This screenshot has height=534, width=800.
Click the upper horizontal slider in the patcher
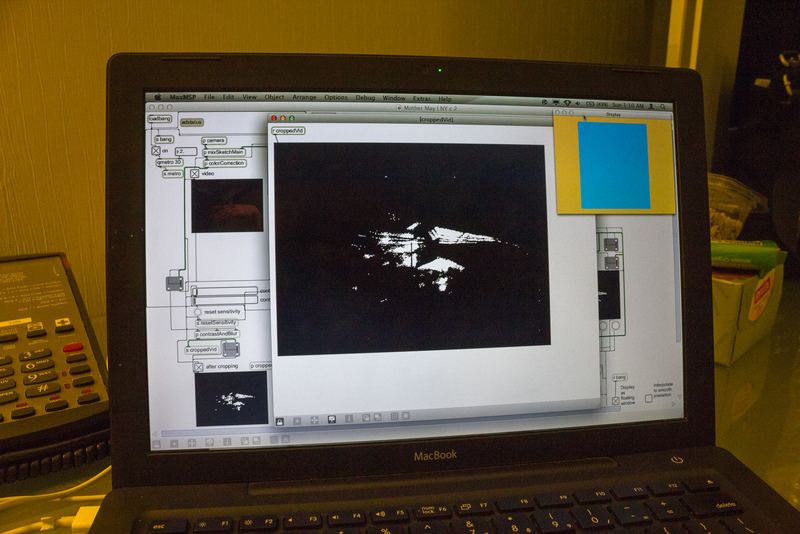coord(225,291)
